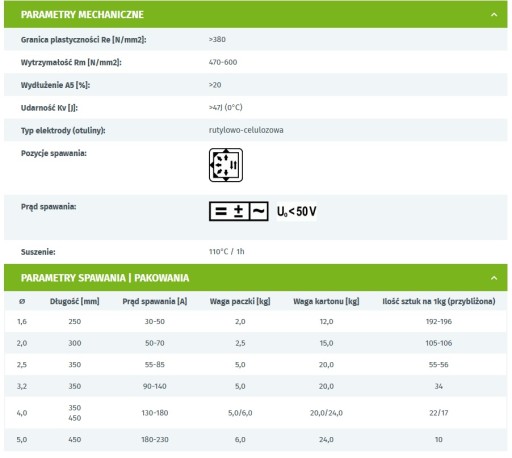
Task: Click the U0<50V voltage label graphic
Action: (x=297, y=211)
